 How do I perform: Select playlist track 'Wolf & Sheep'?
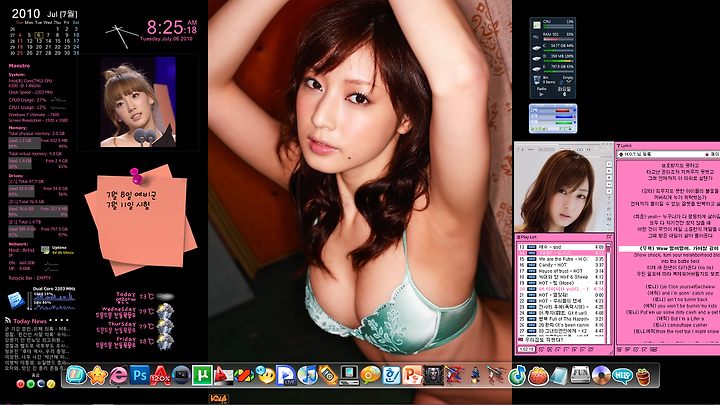[561, 277]
